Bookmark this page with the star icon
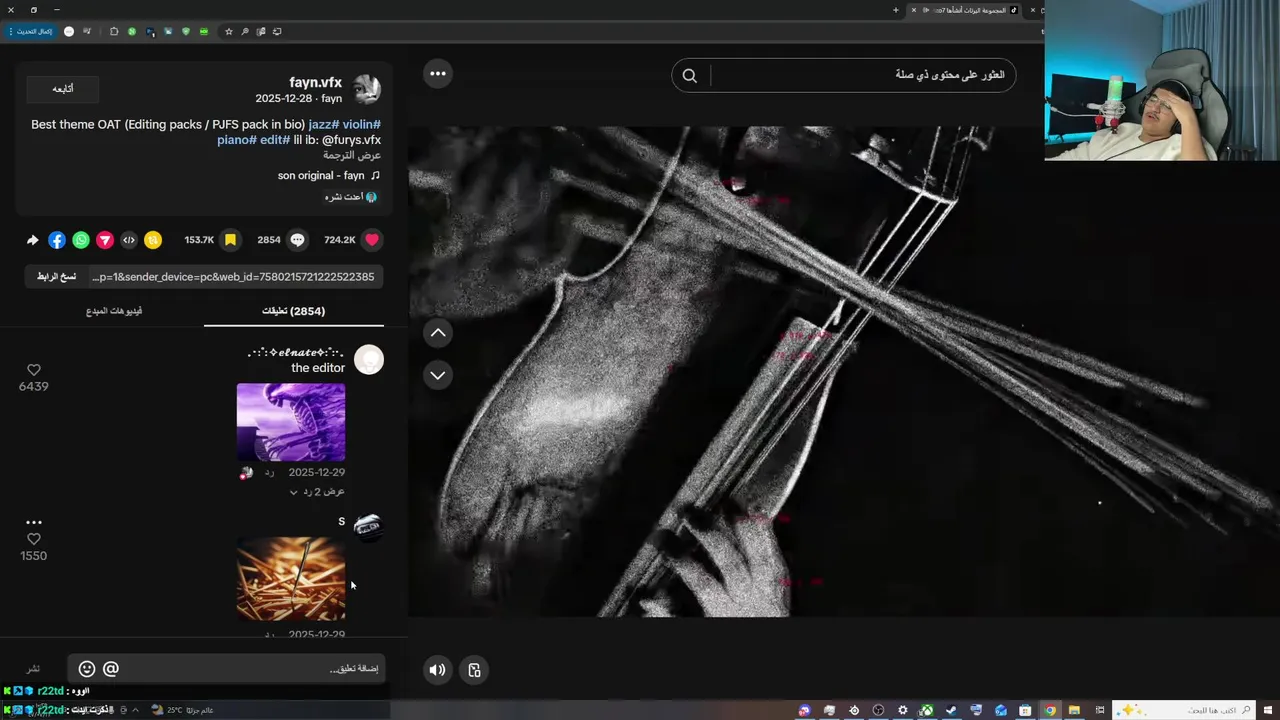The height and width of the screenshot is (720, 1280). tap(229, 31)
